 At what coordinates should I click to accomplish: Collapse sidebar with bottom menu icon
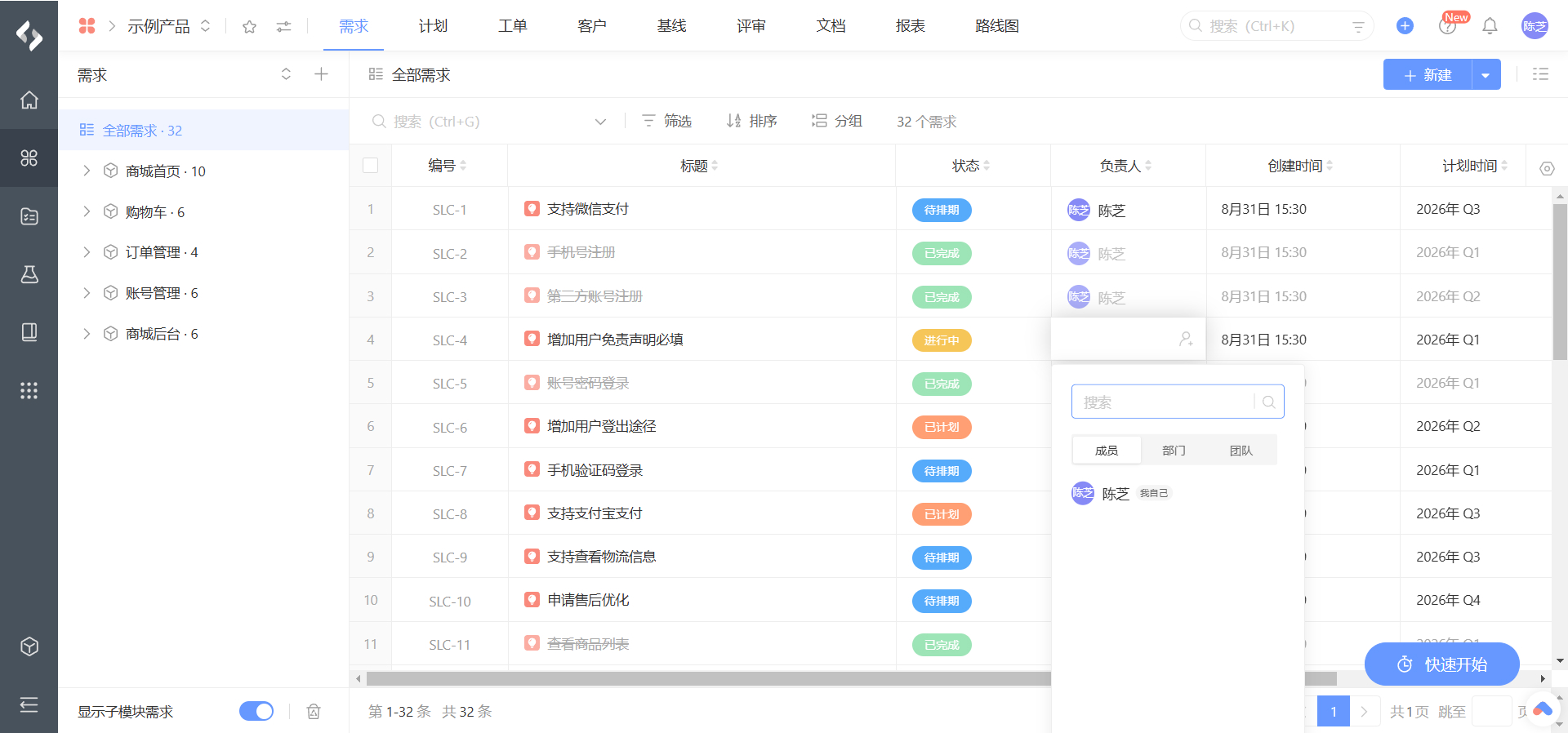pos(29,704)
